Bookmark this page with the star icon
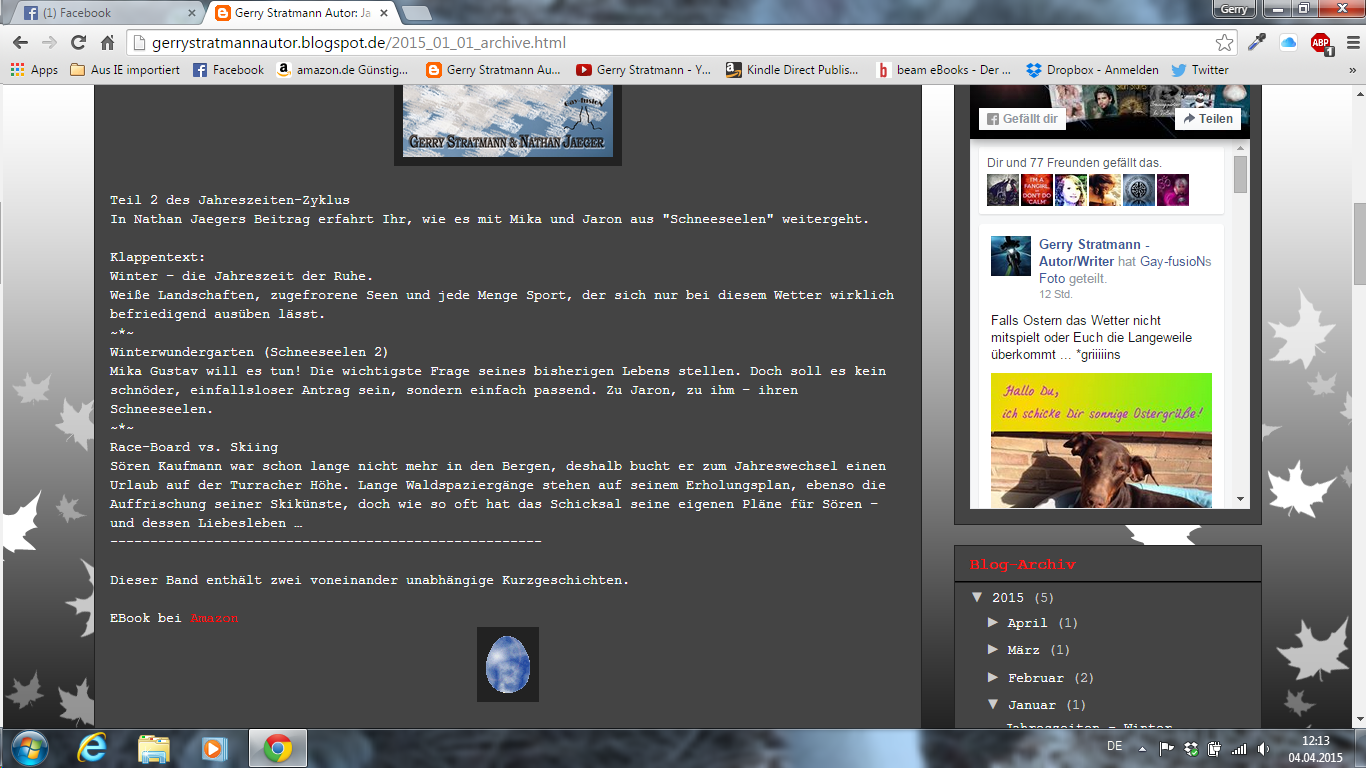This screenshot has width=1366, height=768. (1224, 43)
